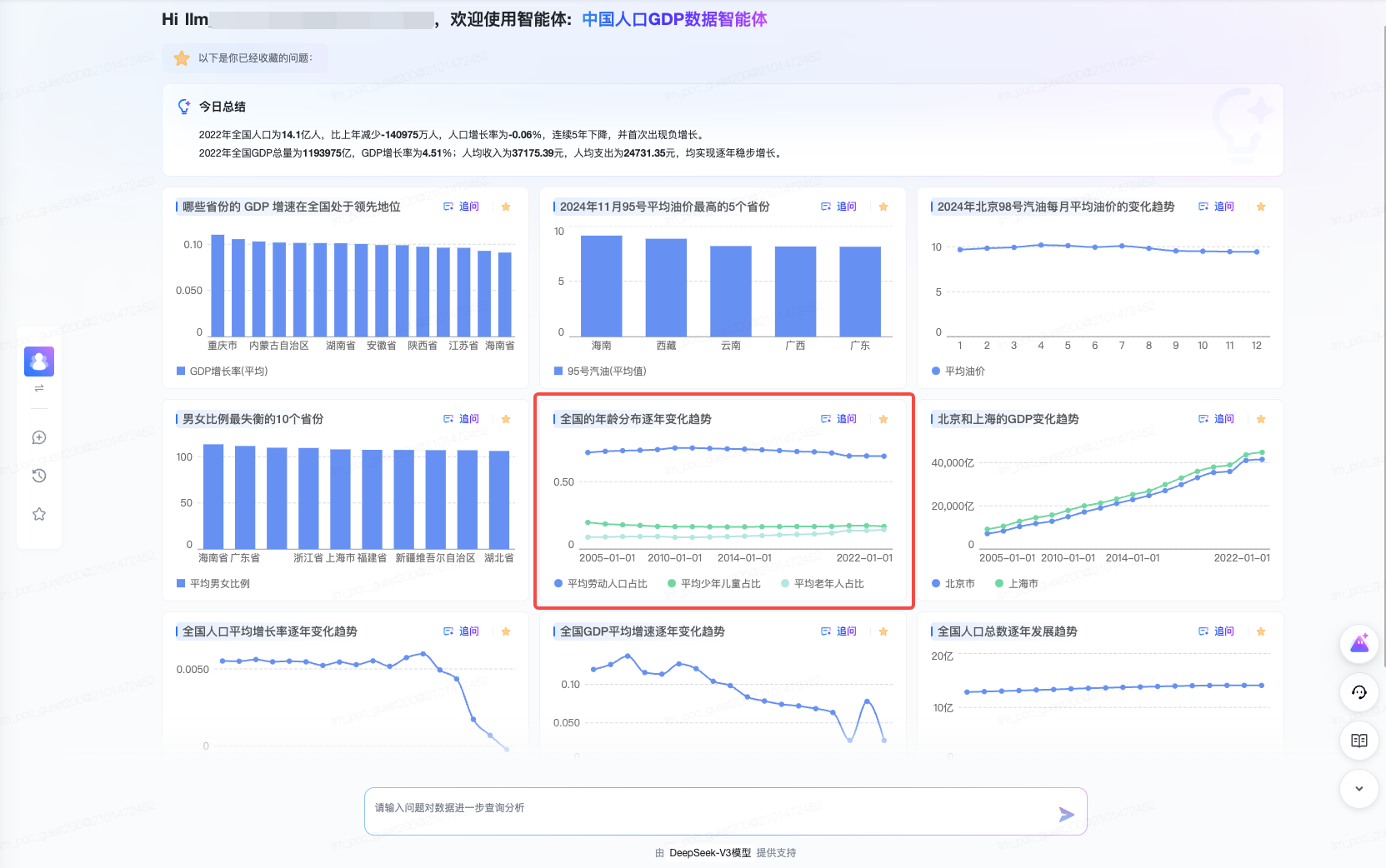Image resolution: width=1386 pixels, height=868 pixels.
Task: Unstar the 2024年北京98号汽油 card
Action: (x=1261, y=207)
